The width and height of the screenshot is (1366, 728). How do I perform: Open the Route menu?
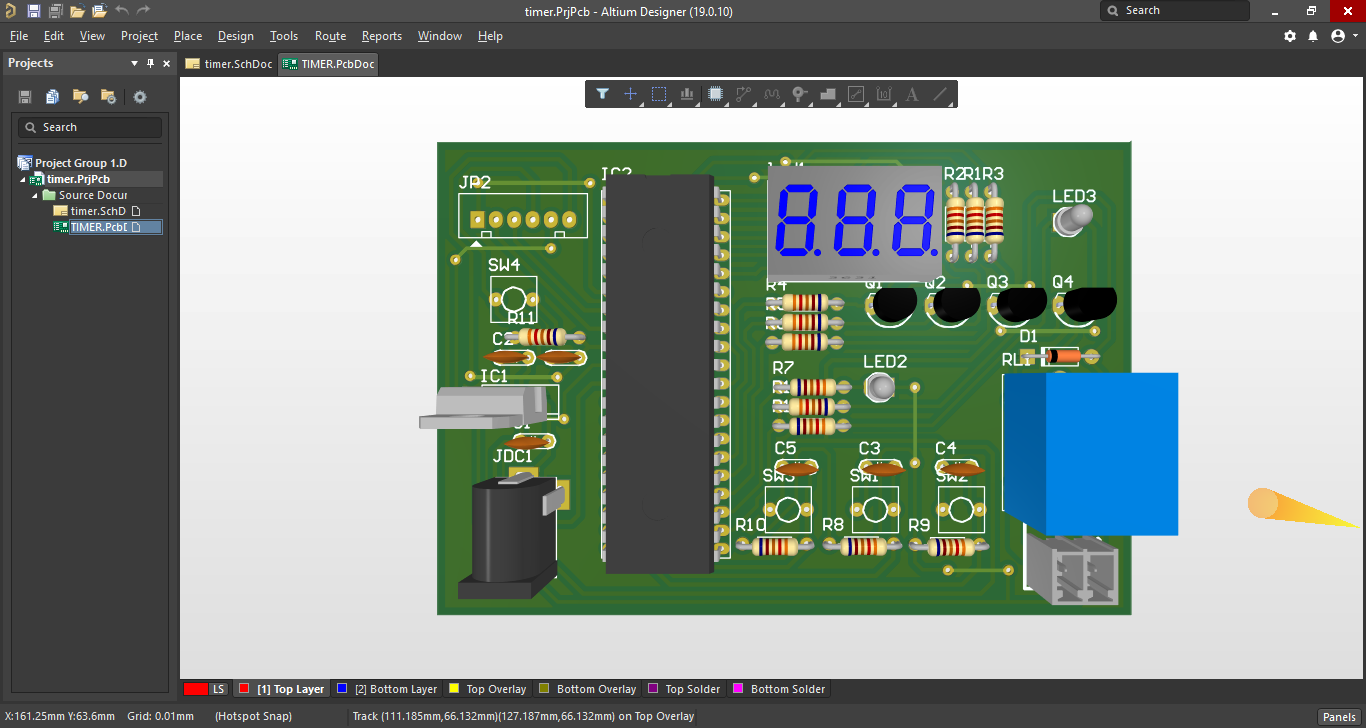(331, 36)
